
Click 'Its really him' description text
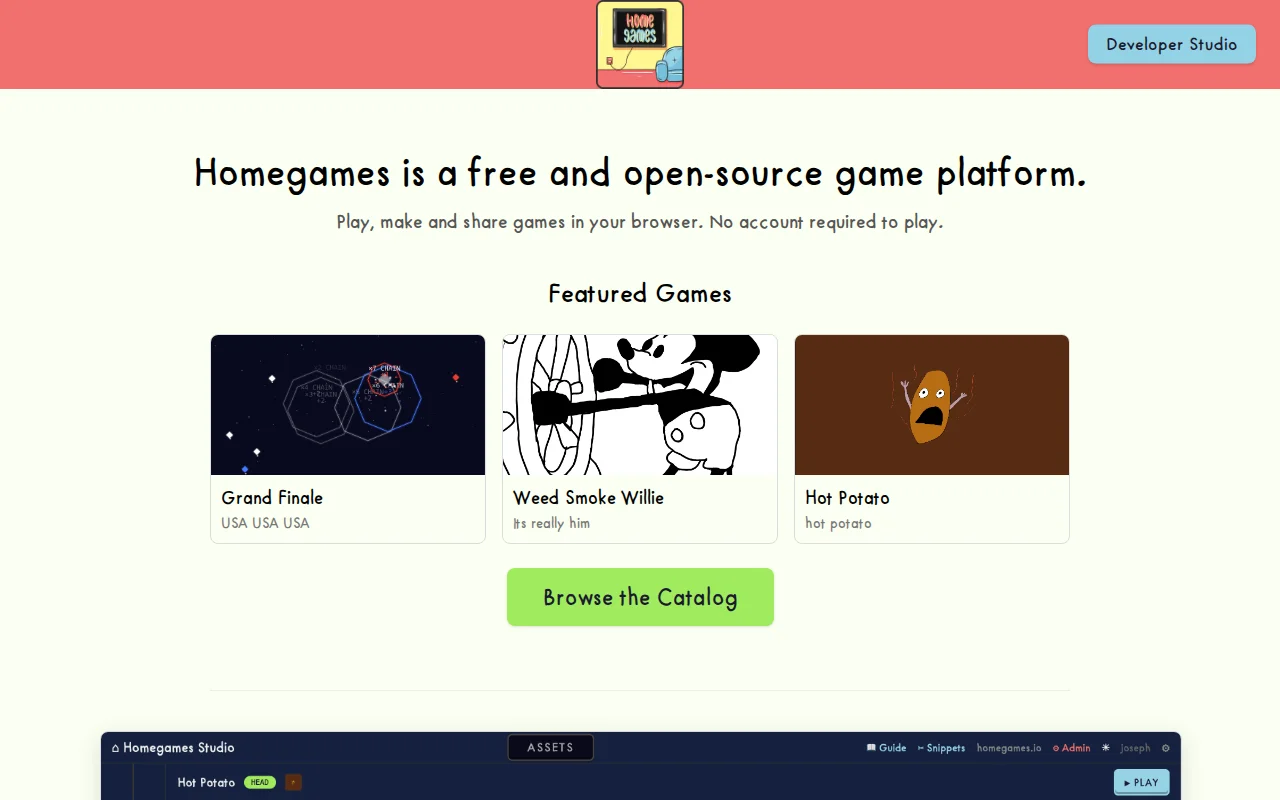pyautogui.click(x=551, y=523)
